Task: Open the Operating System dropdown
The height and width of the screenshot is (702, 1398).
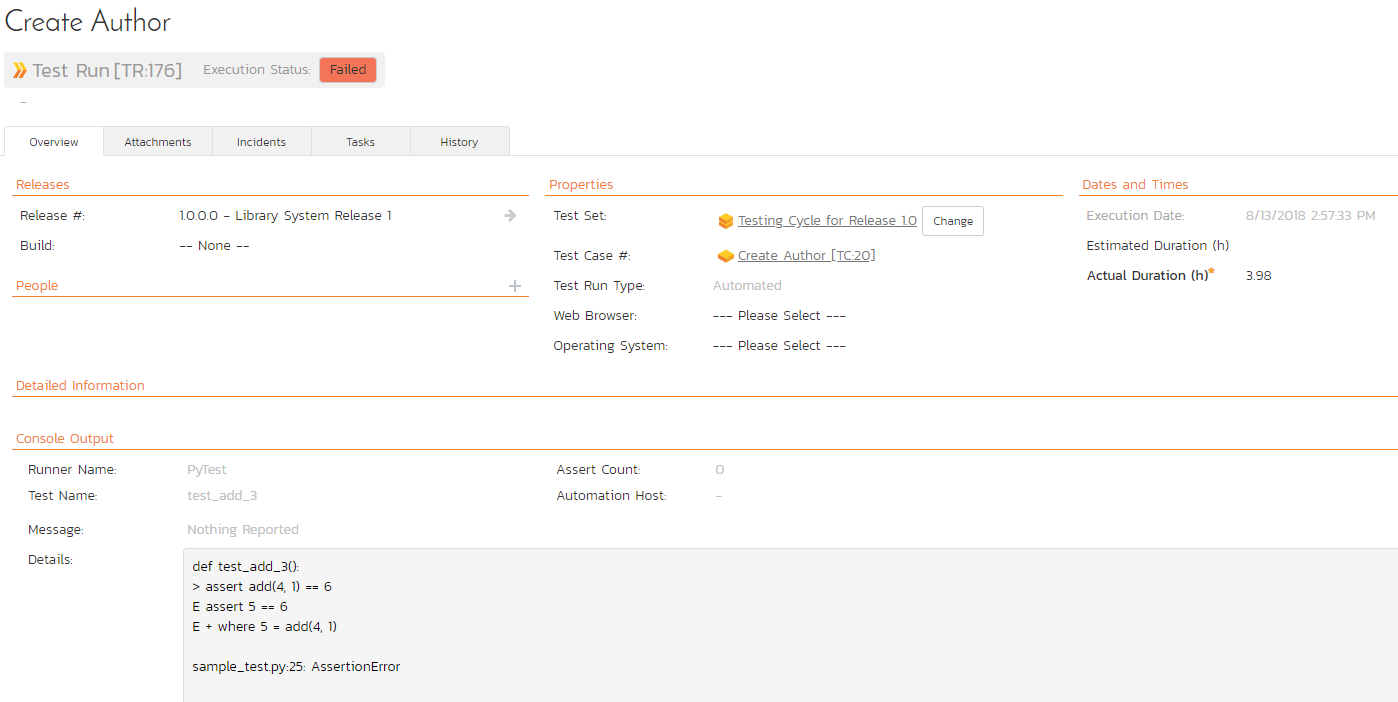Action: pyautogui.click(x=779, y=346)
